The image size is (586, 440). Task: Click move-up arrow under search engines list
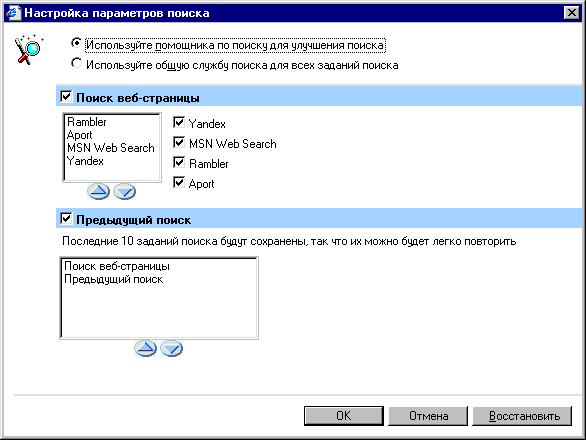point(98,191)
